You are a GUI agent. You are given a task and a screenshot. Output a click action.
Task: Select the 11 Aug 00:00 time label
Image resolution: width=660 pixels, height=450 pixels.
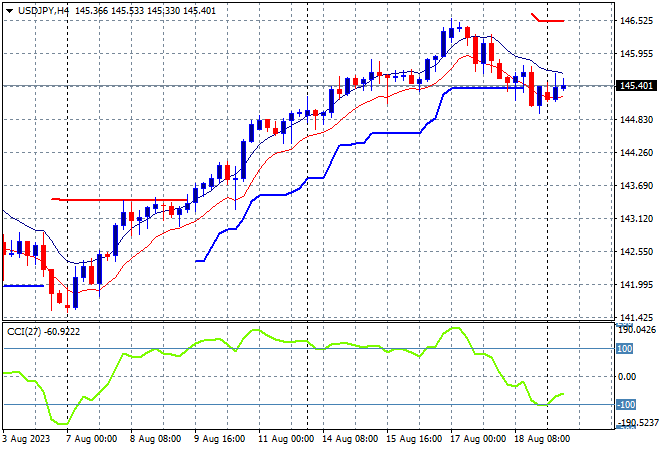[x=286, y=439]
